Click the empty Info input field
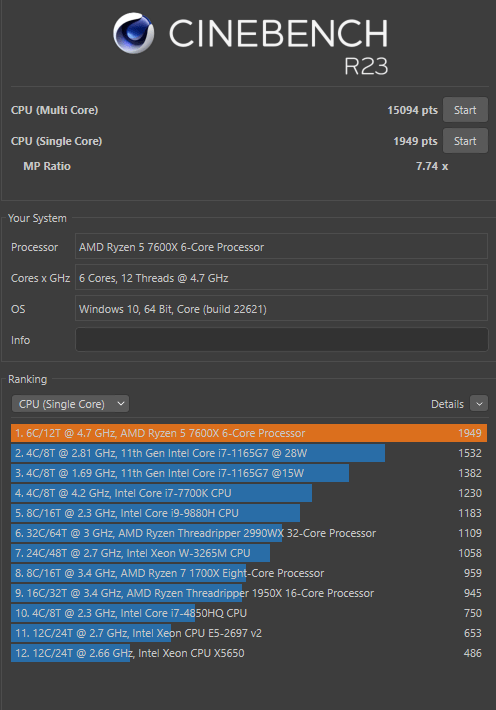This screenshot has width=496, height=710. pos(281,340)
